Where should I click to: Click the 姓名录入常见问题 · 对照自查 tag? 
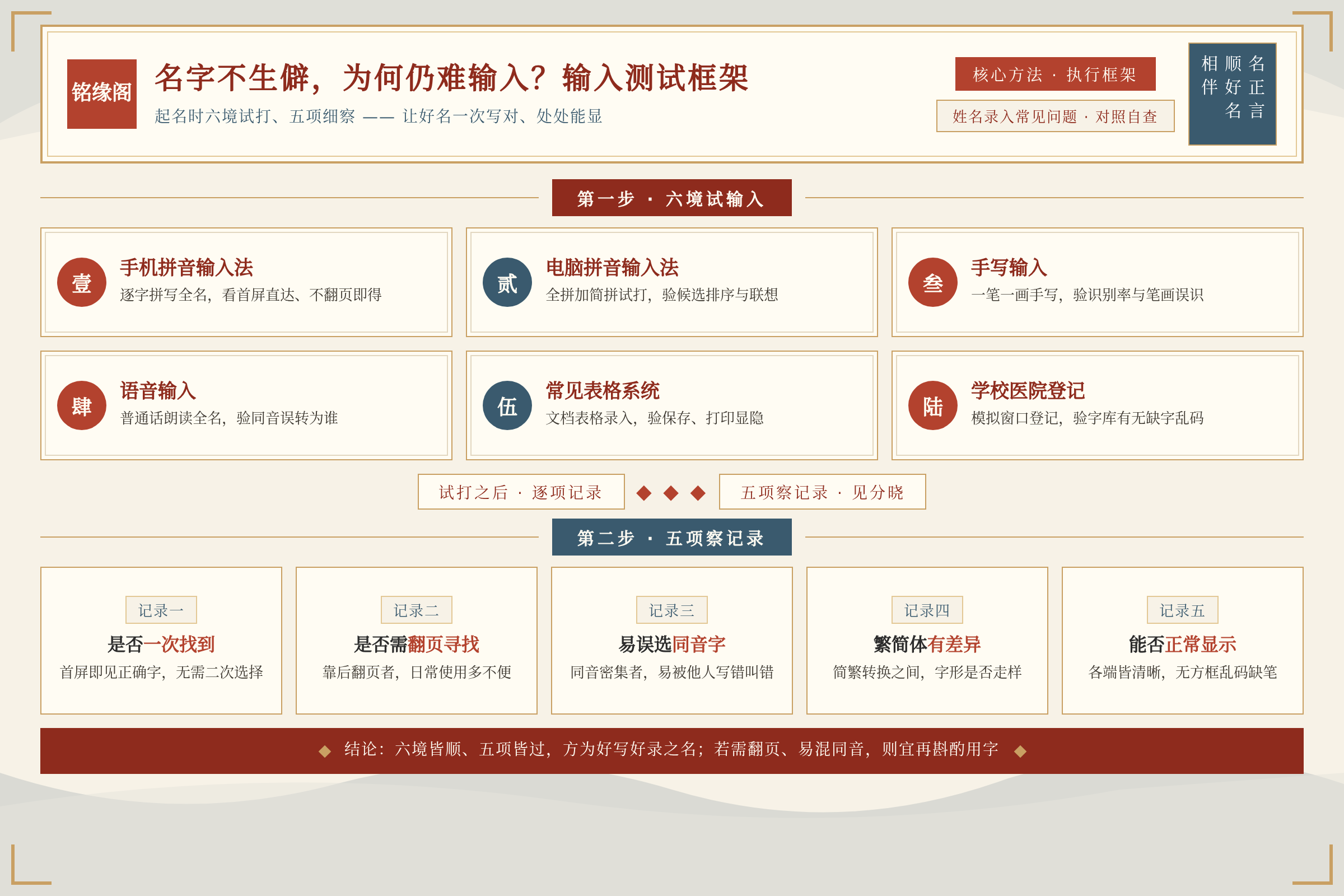point(1055,116)
